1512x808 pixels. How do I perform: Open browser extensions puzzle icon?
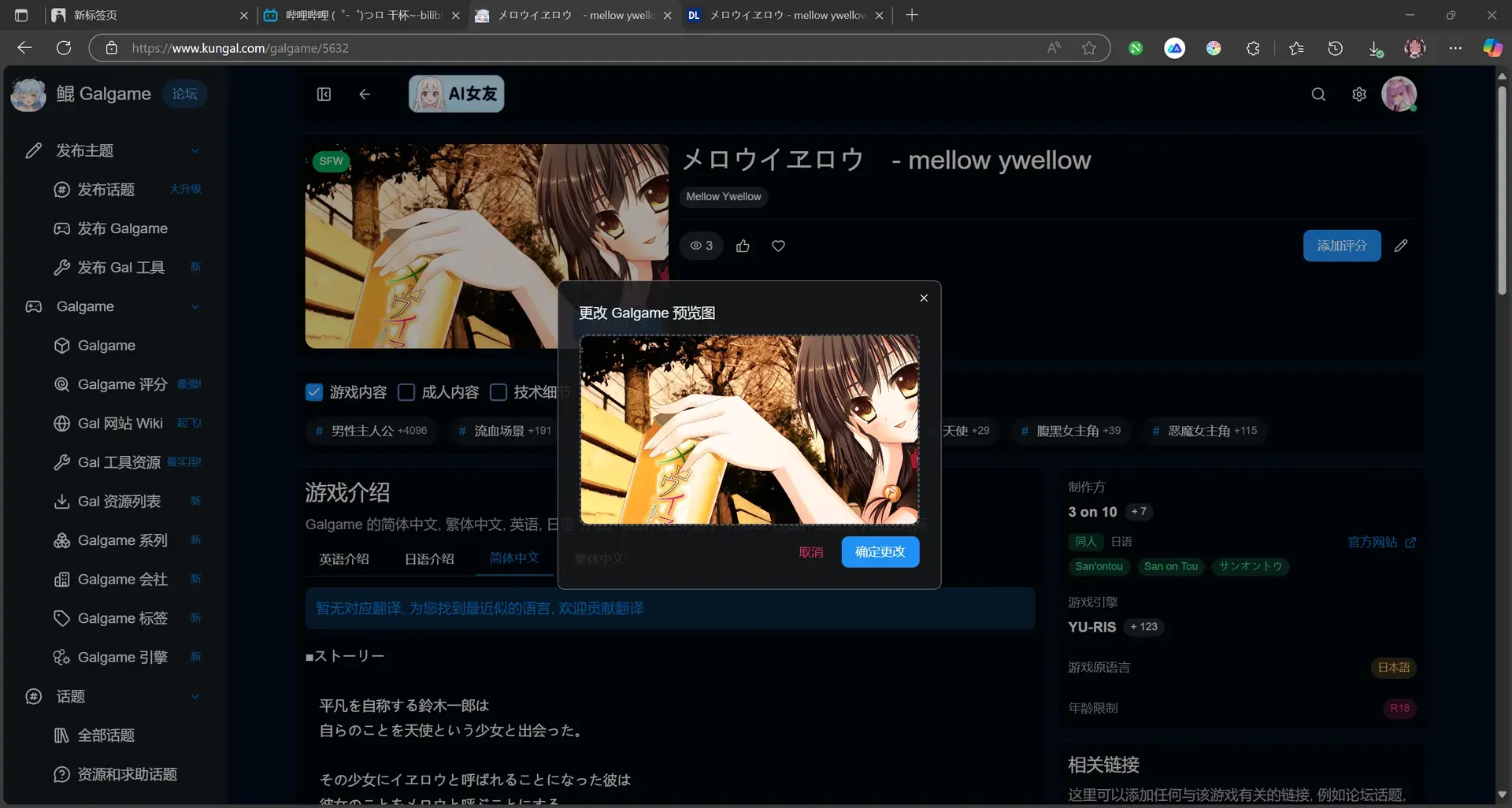(x=1253, y=48)
